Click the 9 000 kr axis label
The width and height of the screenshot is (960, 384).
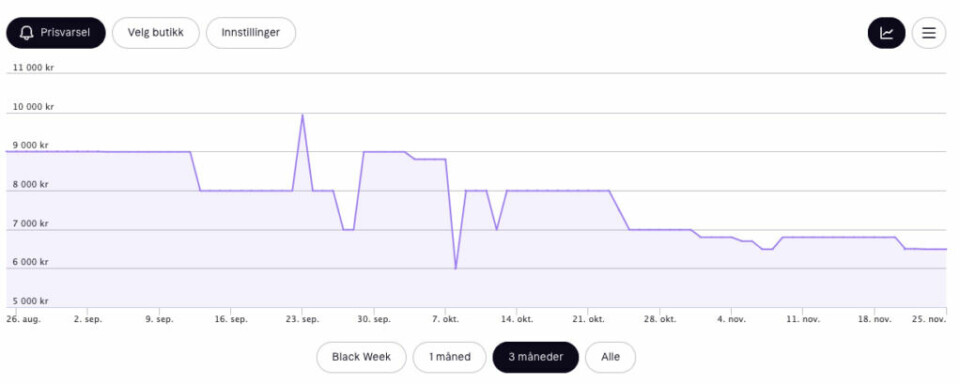(x=30, y=145)
